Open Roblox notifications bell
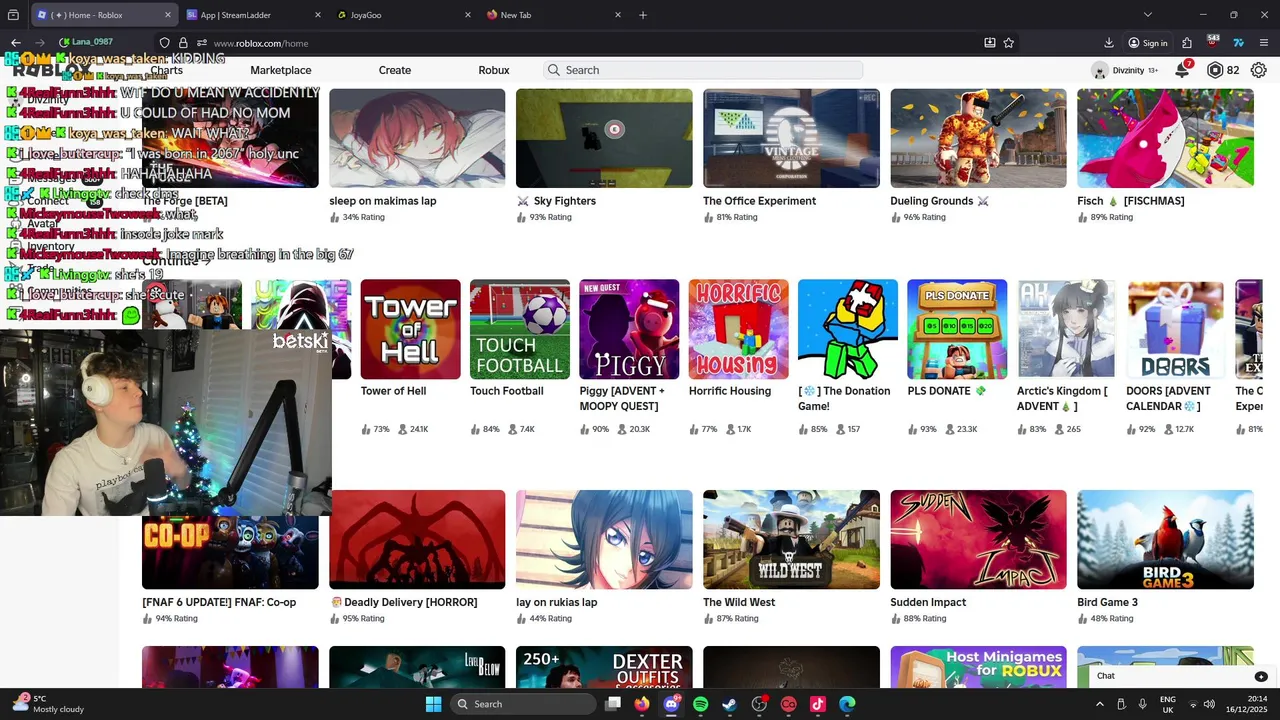The height and width of the screenshot is (720, 1280). [1182, 70]
